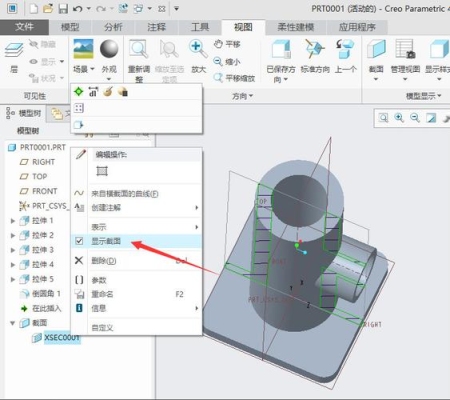Image resolution: width=450 pixels, height=400 pixels.
Task: Click 重新调整 refit icon in ribbon
Action: (139, 49)
